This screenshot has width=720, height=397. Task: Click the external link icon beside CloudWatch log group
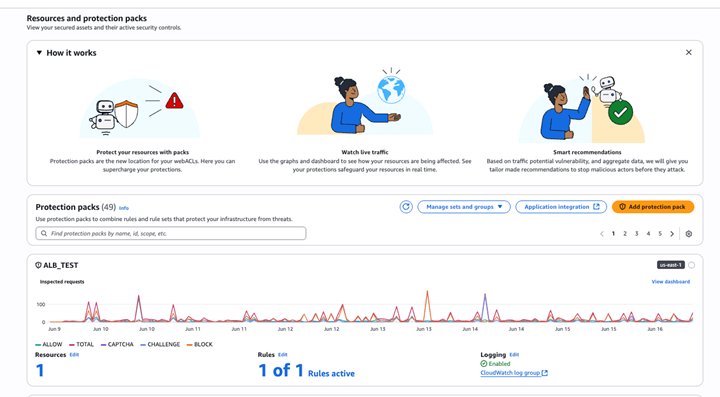tap(545, 373)
